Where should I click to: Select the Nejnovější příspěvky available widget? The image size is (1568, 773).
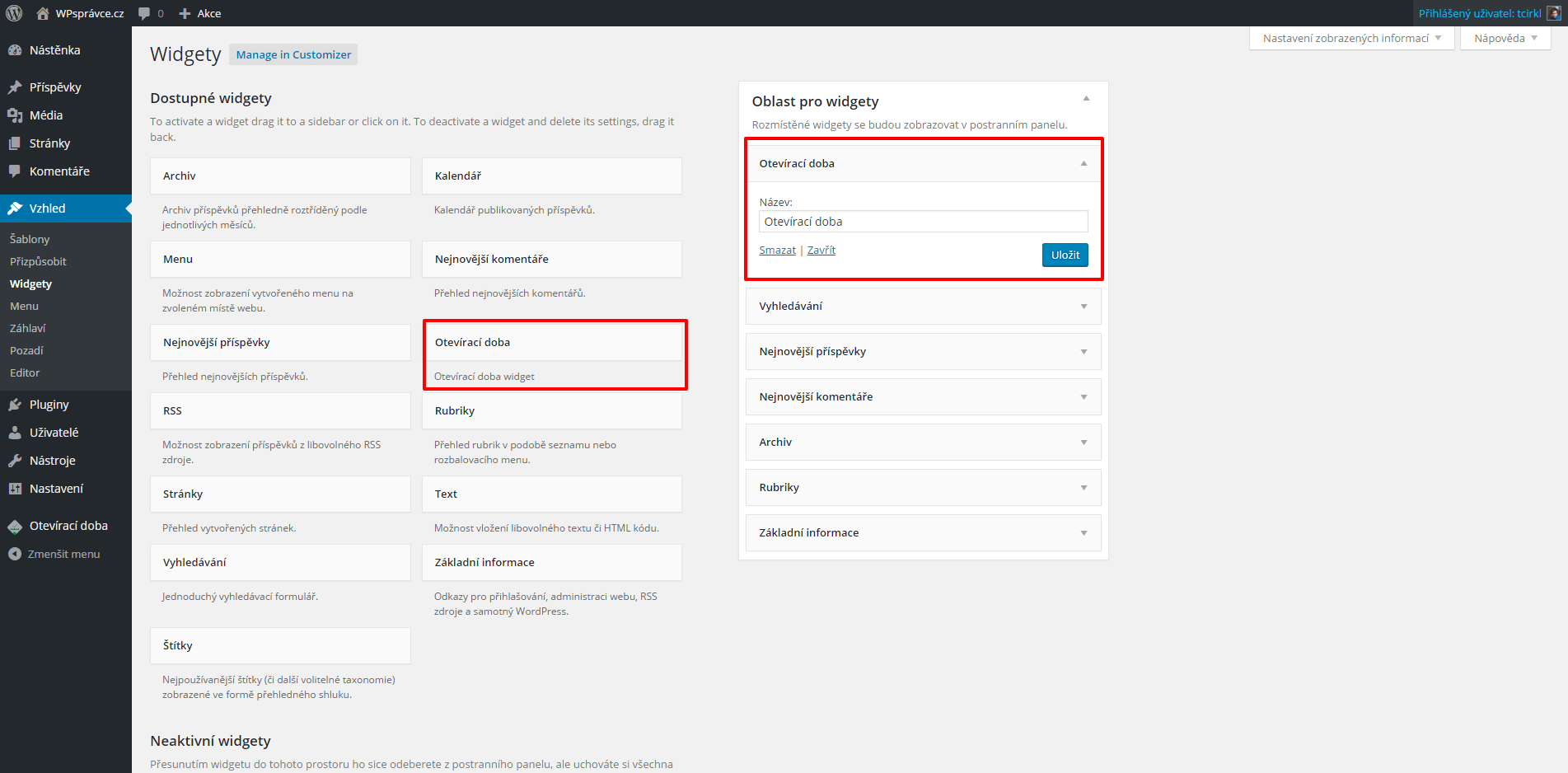(x=280, y=343)
